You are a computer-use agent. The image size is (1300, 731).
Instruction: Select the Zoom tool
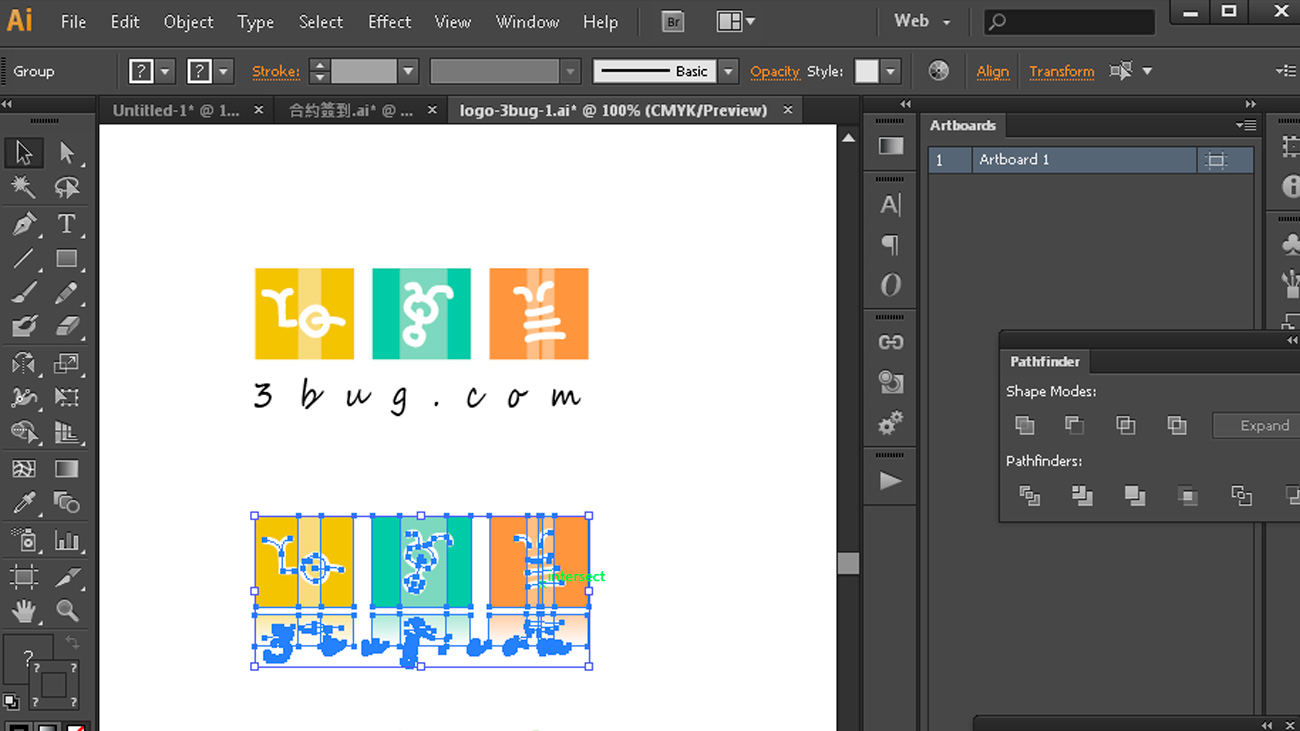(67, 610)
